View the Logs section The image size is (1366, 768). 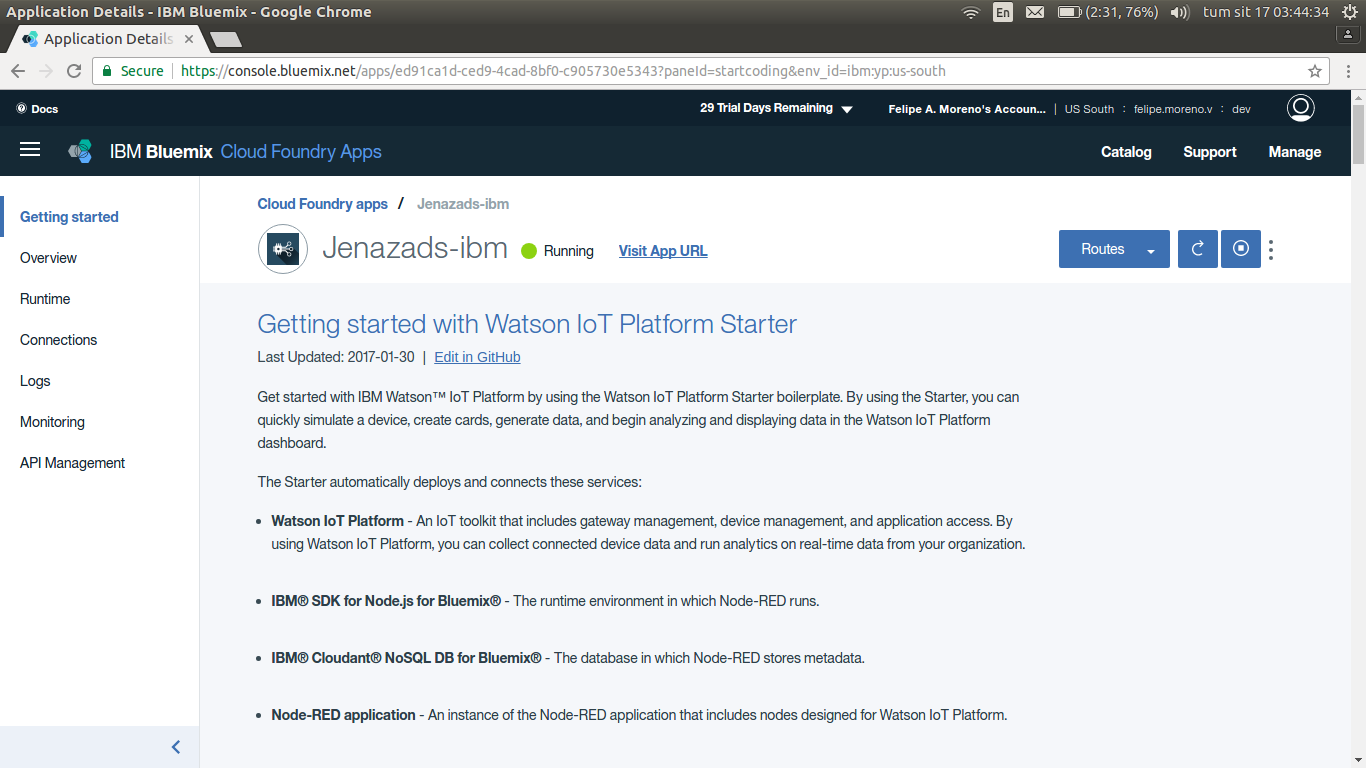[35, 381]
